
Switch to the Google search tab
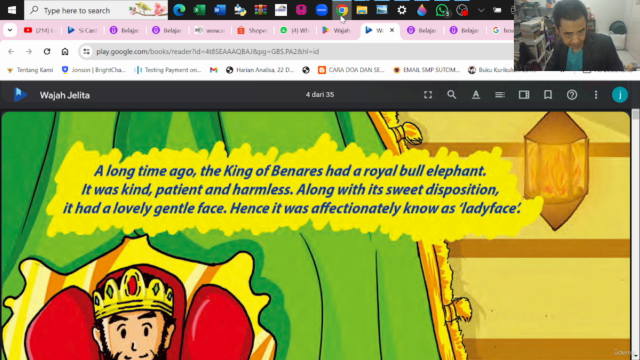tap(502, 30)
